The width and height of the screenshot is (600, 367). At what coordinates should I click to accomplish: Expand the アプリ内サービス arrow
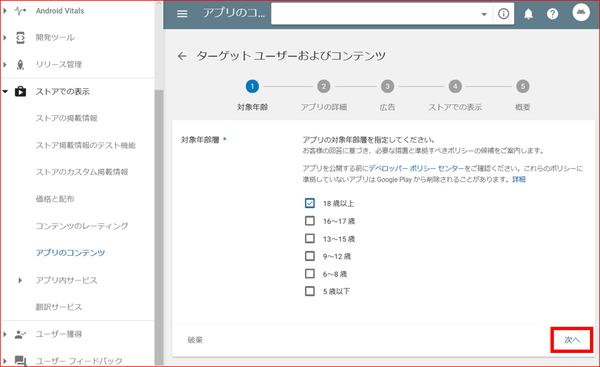coord(20,281)
